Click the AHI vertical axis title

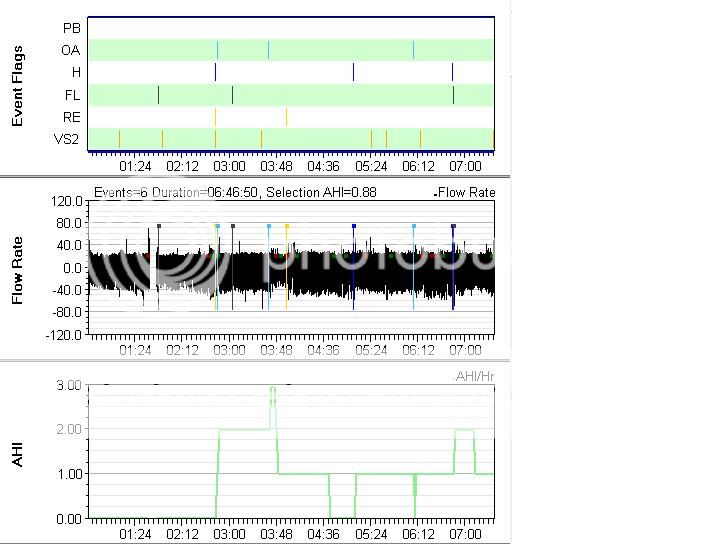pos(18,452)
